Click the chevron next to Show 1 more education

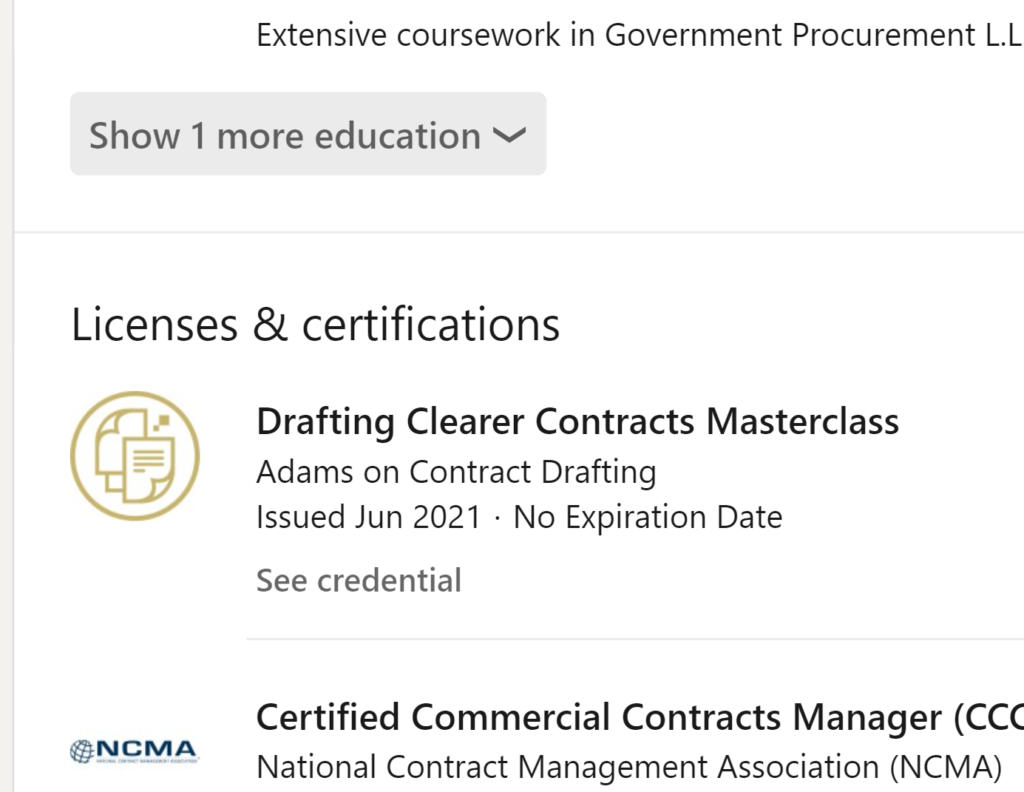[510, 136]
